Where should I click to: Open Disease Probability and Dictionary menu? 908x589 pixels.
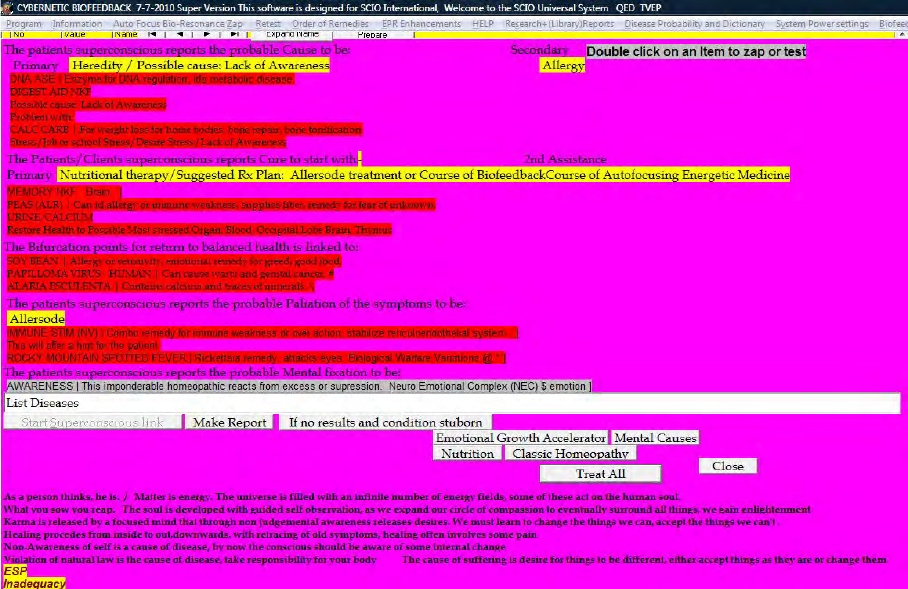click(694, 24)
